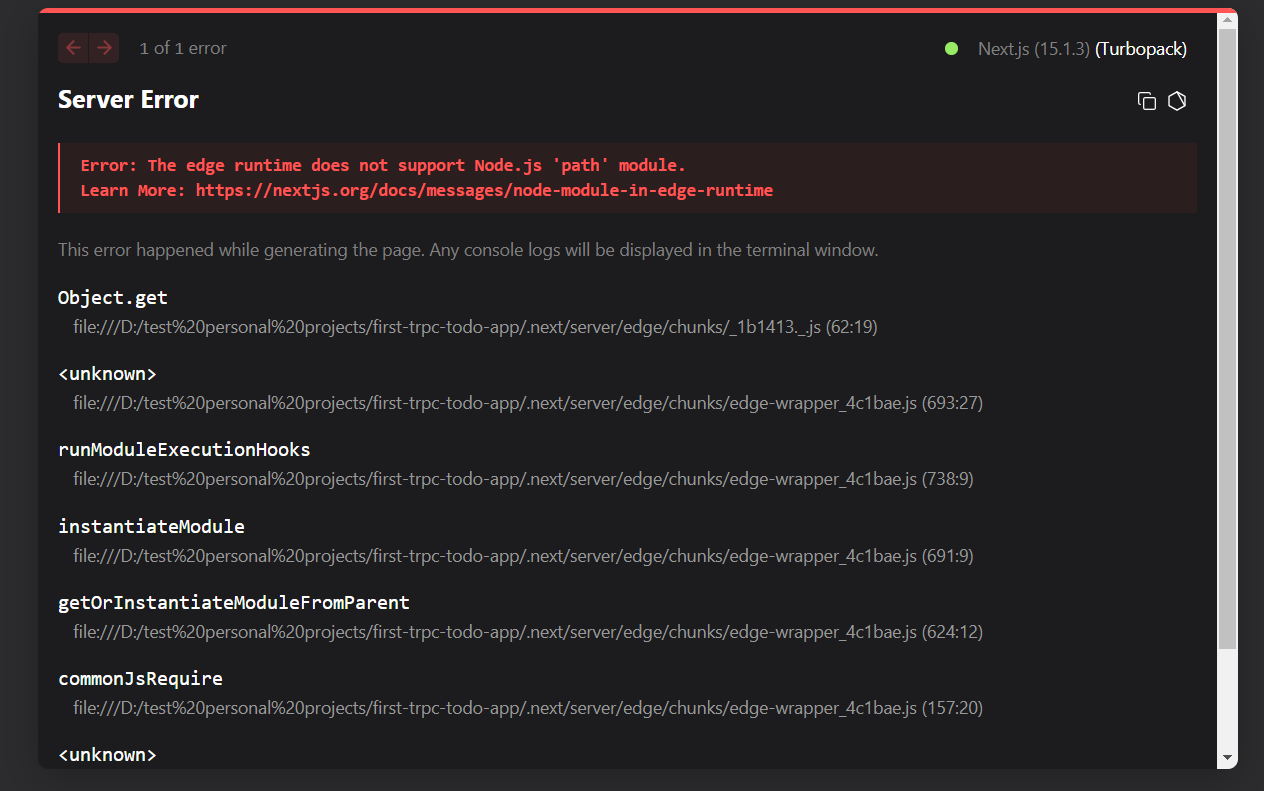Go to next error arrow

(x=104, y=48)
